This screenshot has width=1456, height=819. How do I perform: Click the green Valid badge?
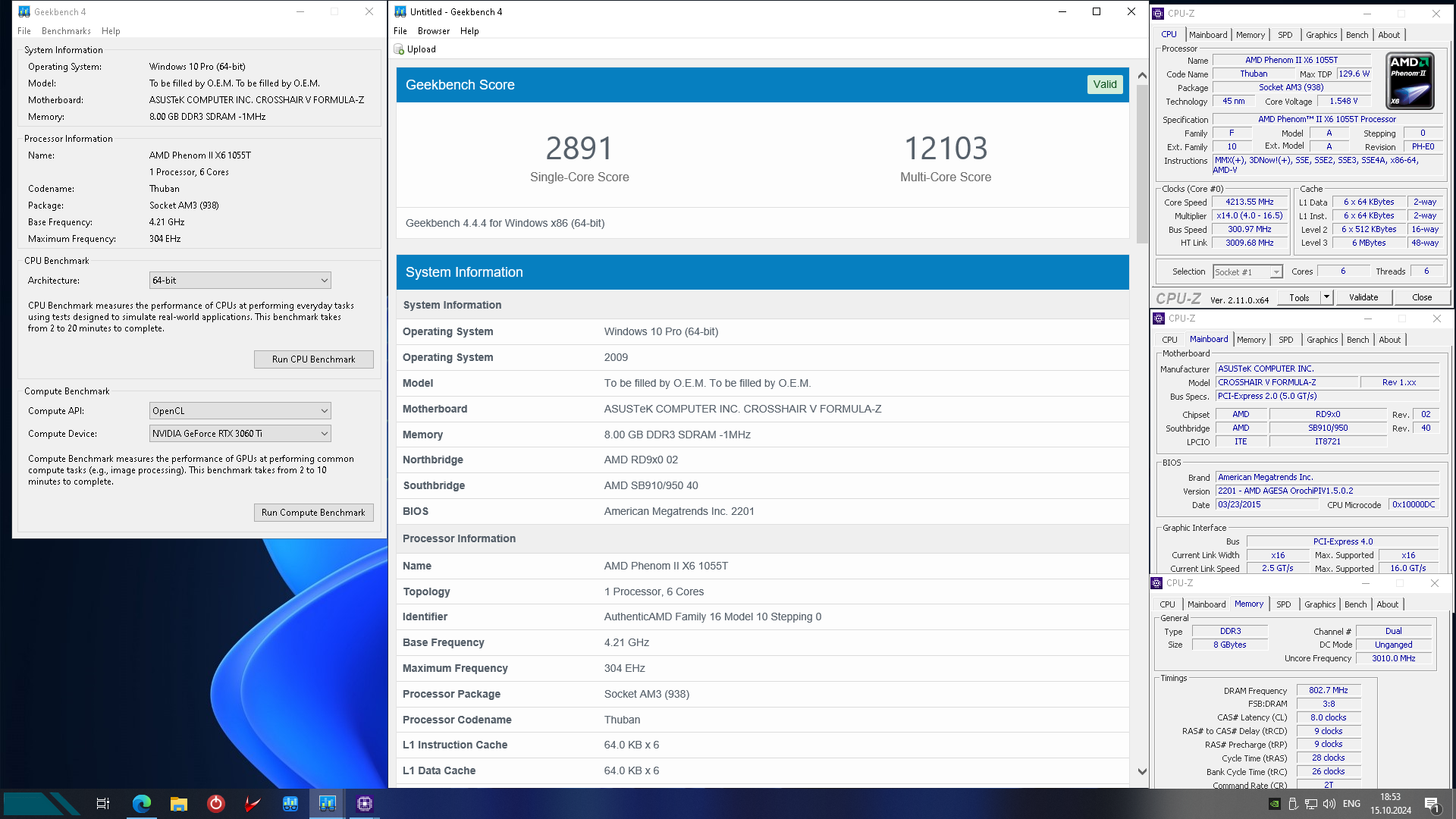[1105, 84]
